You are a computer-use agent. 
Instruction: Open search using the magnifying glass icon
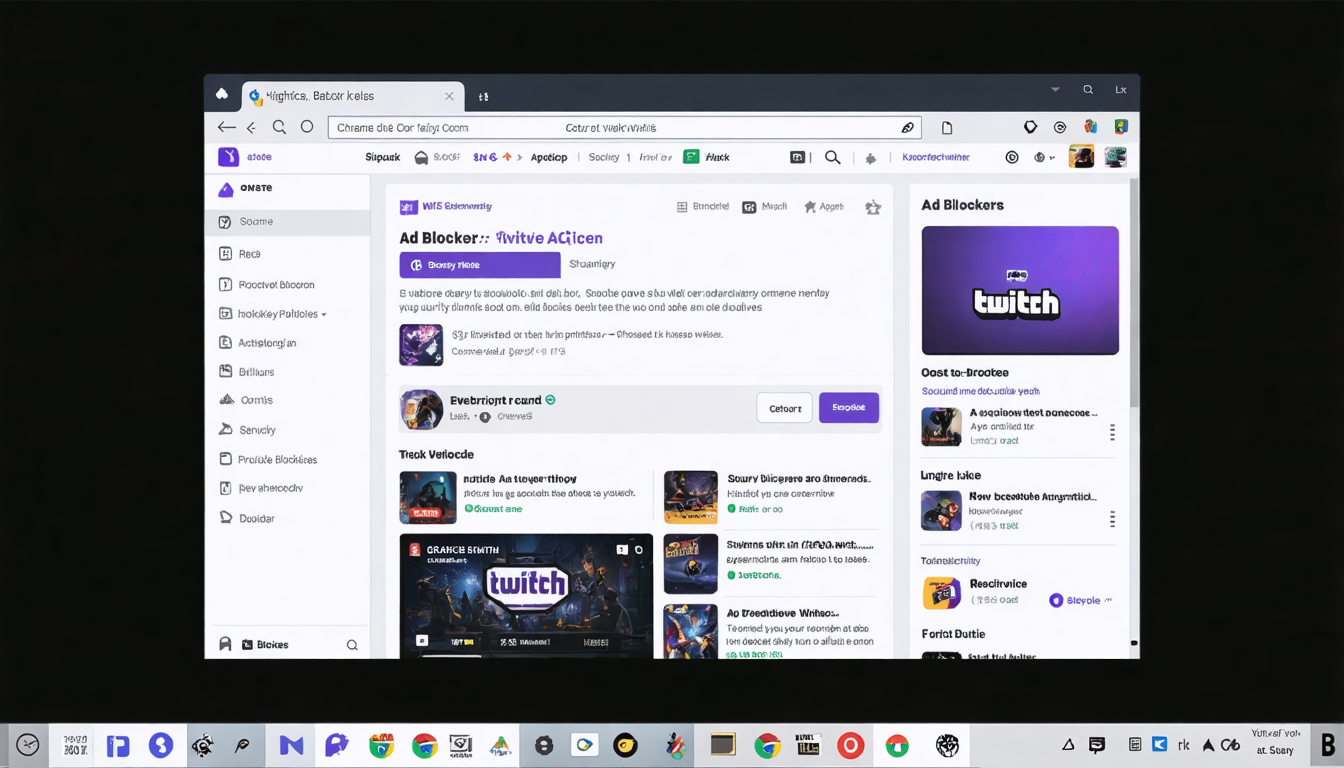pyautogui.click(x=833, y=157)
